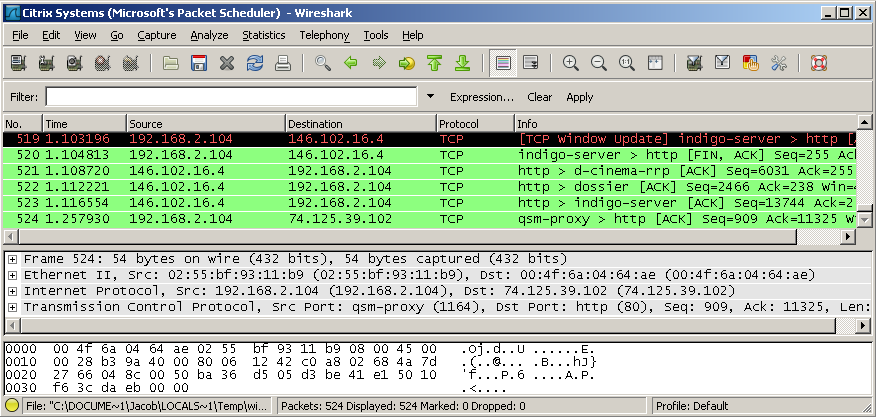Go forward in packet history

coord(379,63)
